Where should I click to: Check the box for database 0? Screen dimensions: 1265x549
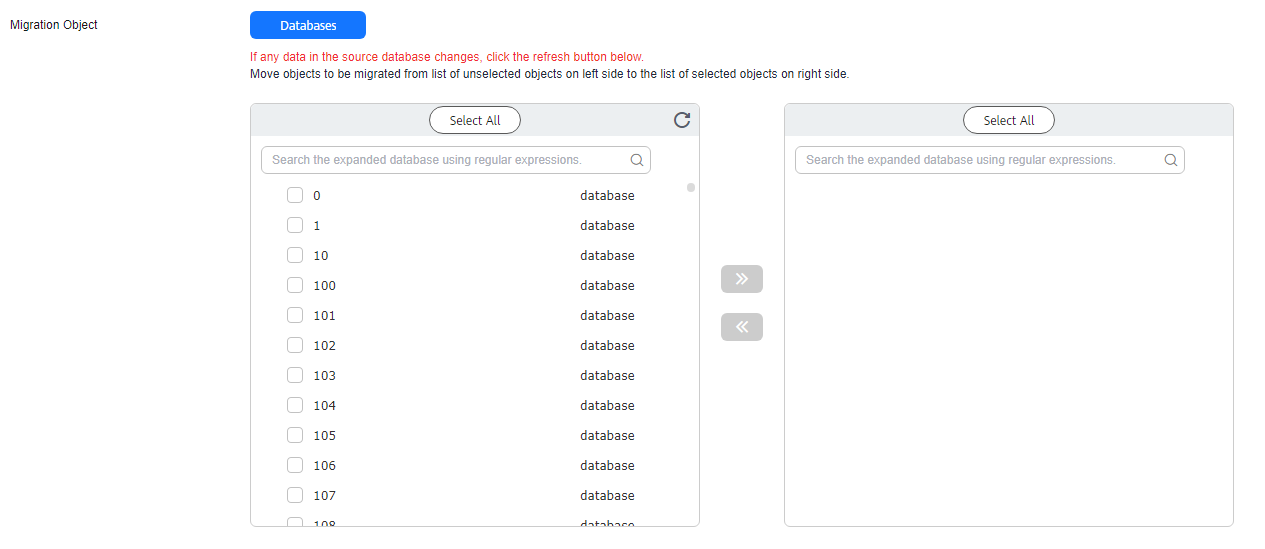[x=295, y=195]
